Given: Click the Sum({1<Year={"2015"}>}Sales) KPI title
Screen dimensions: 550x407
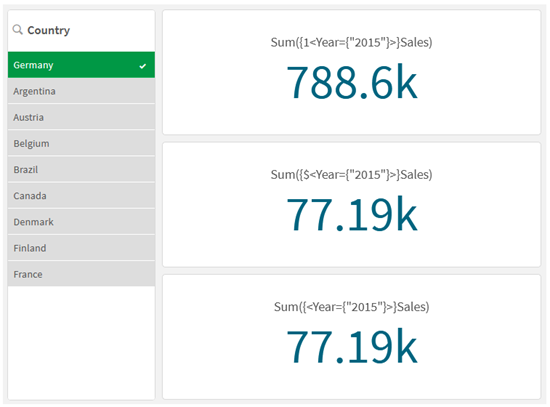Looking at the screenshot, I should click(351, 42).
